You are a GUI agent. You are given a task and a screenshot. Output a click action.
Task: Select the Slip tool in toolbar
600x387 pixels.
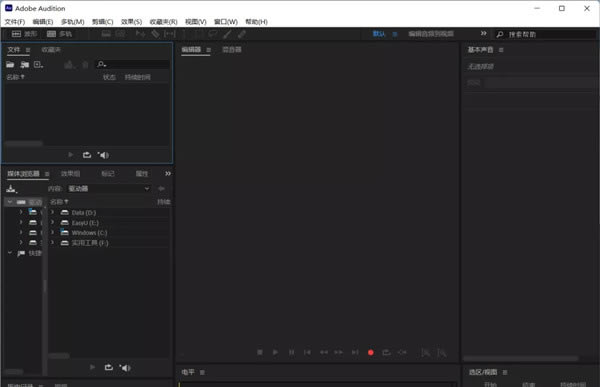click(x=170, y=34)
